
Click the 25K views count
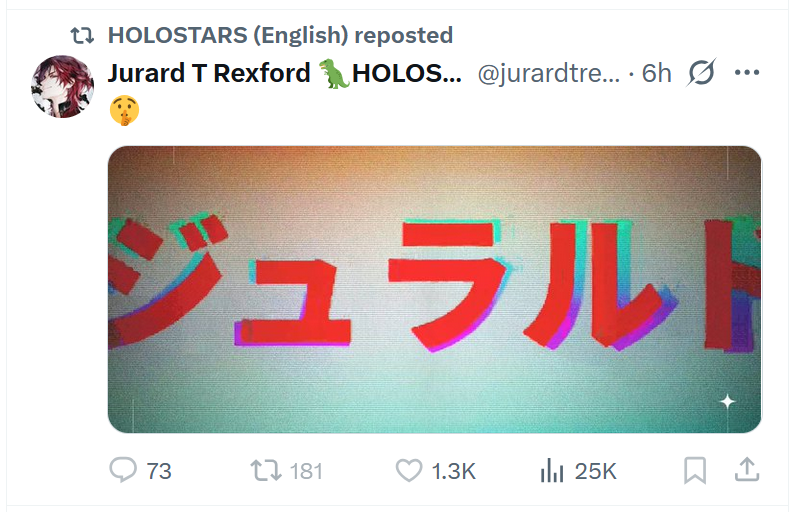[x=596, y=470]
